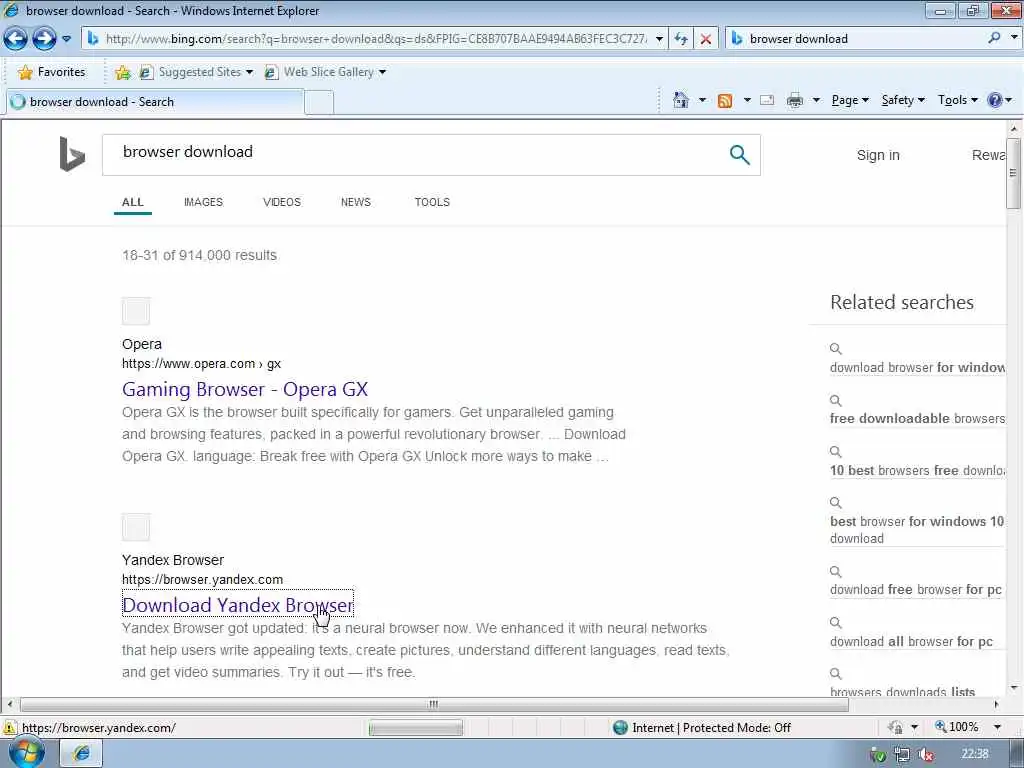Click the network tray icon
Screen dimensions: 1024x768
(902, 755)
